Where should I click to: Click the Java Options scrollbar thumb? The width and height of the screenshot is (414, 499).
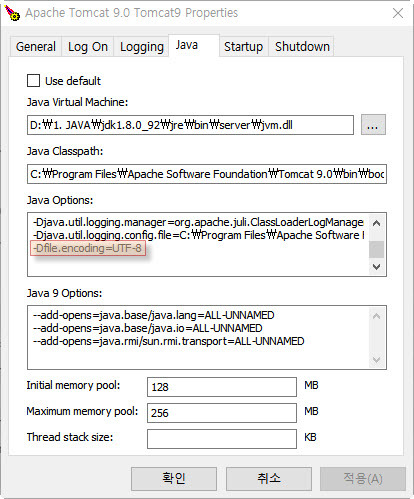376,249
